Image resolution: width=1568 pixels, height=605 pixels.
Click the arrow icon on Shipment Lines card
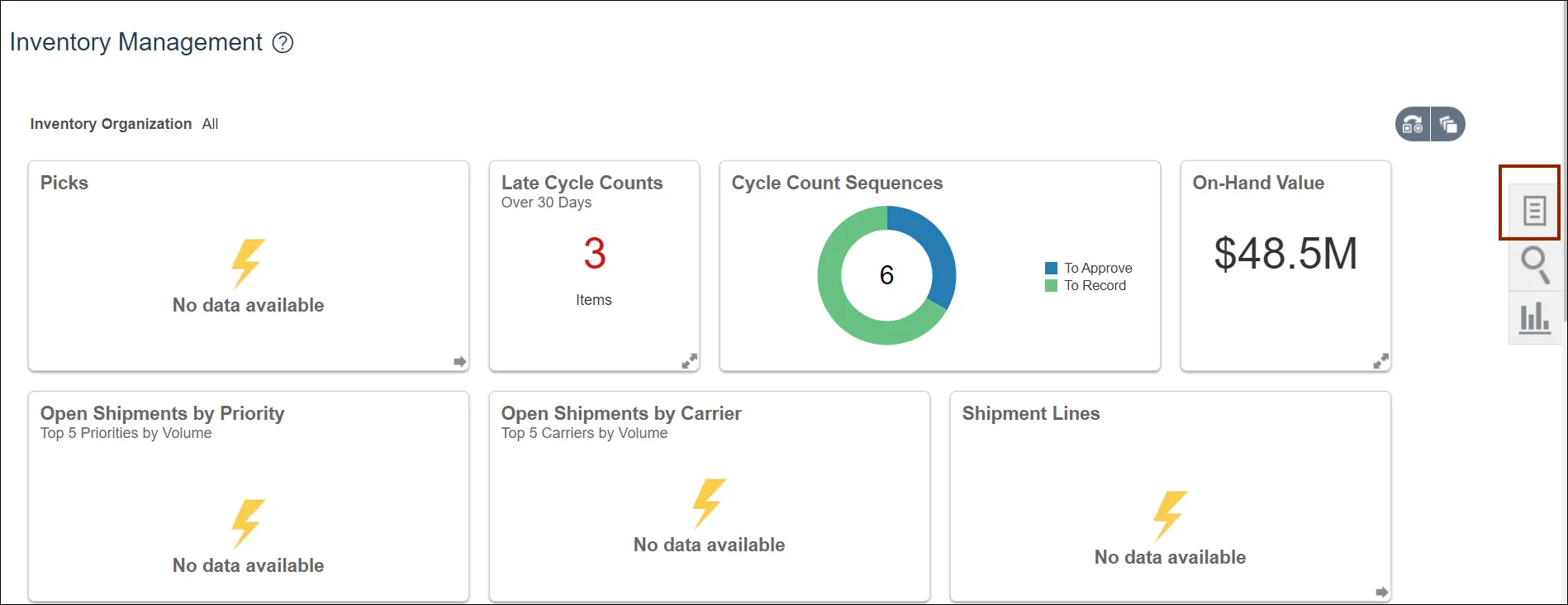(x=1382, y=592)
